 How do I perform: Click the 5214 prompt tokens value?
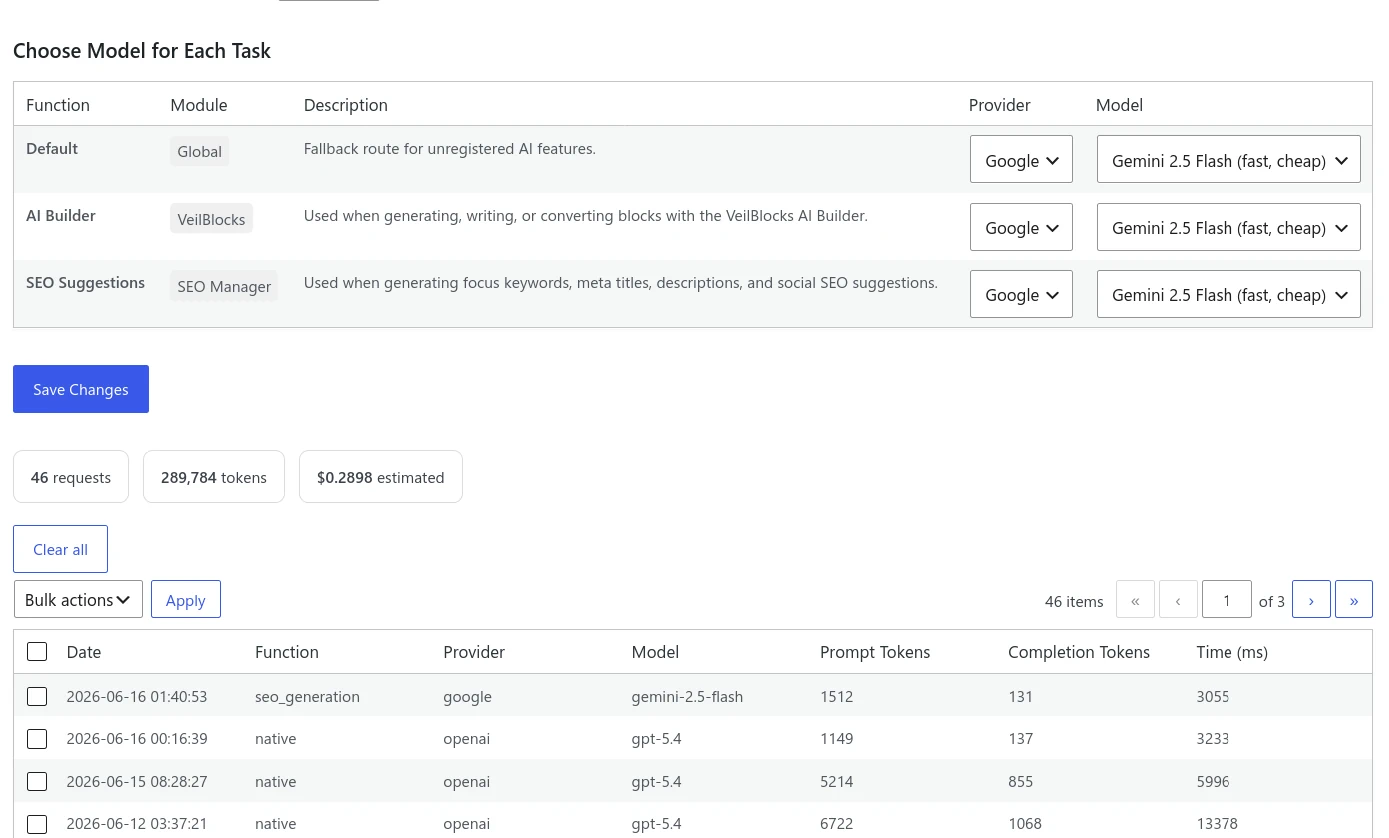836,781
